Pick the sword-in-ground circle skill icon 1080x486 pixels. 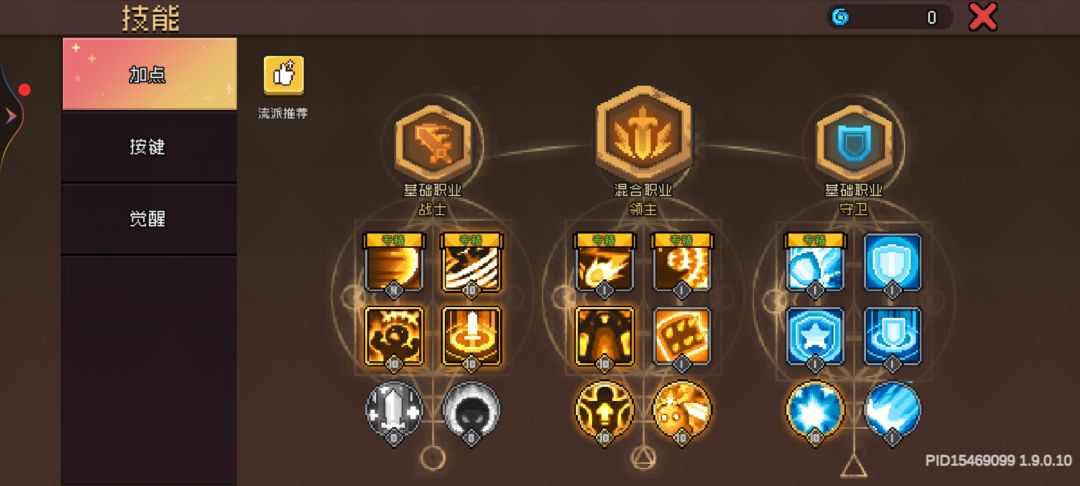(471, 336)
